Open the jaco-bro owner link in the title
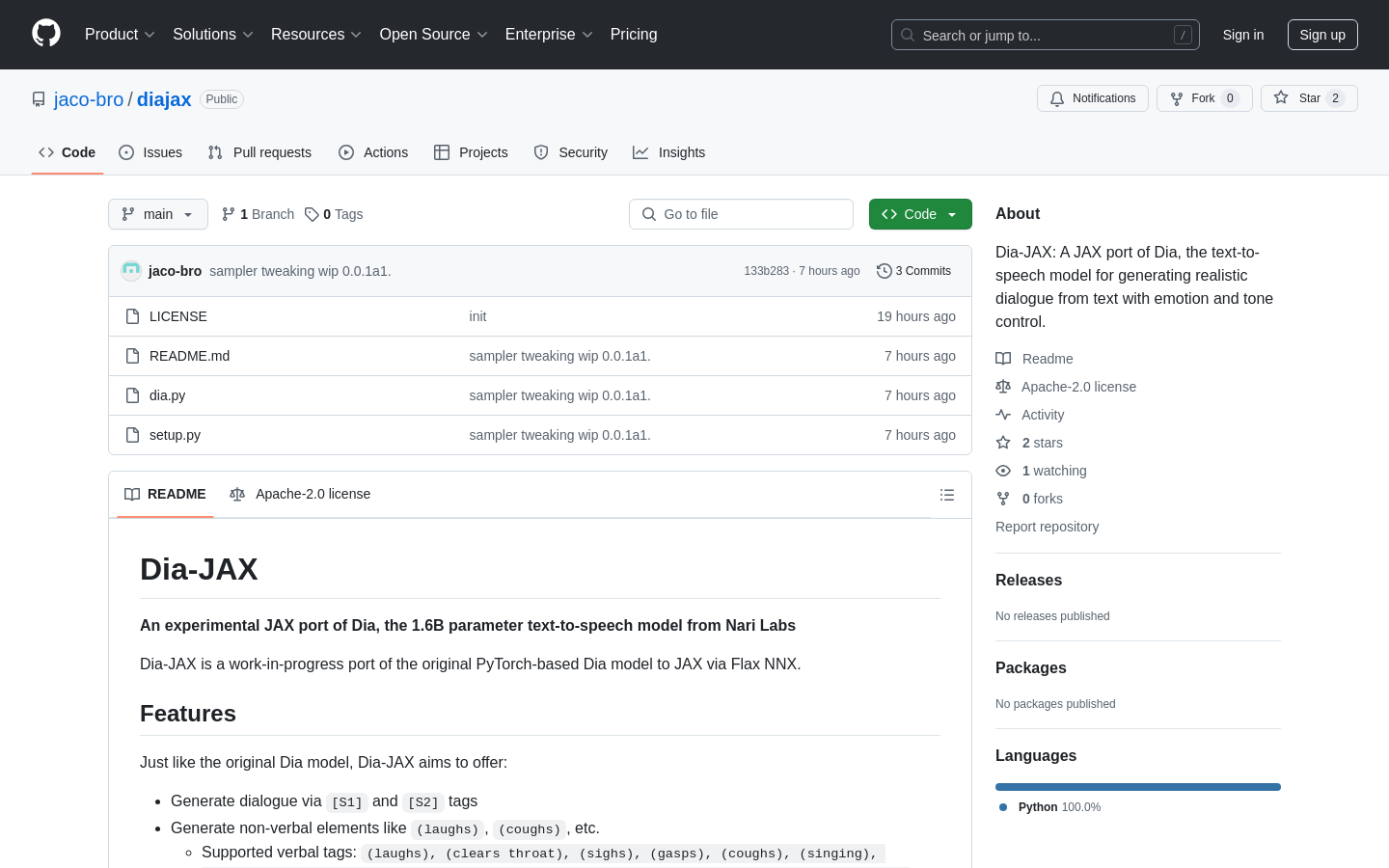The height and width of the screenshot is (868, 1389). coord(89,99)
